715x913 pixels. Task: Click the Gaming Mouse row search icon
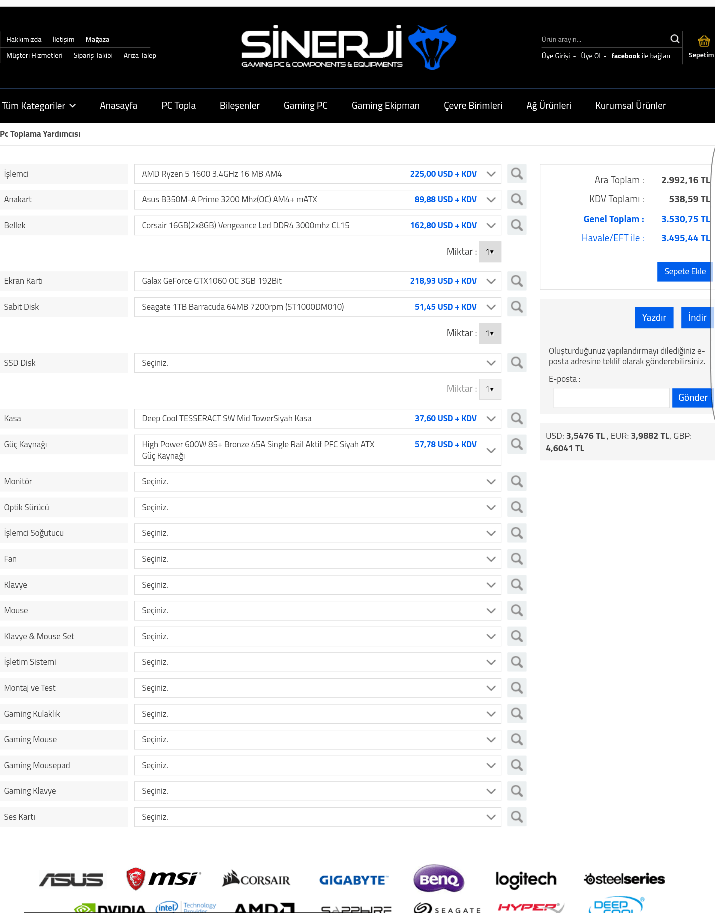[x=516, y=739]
